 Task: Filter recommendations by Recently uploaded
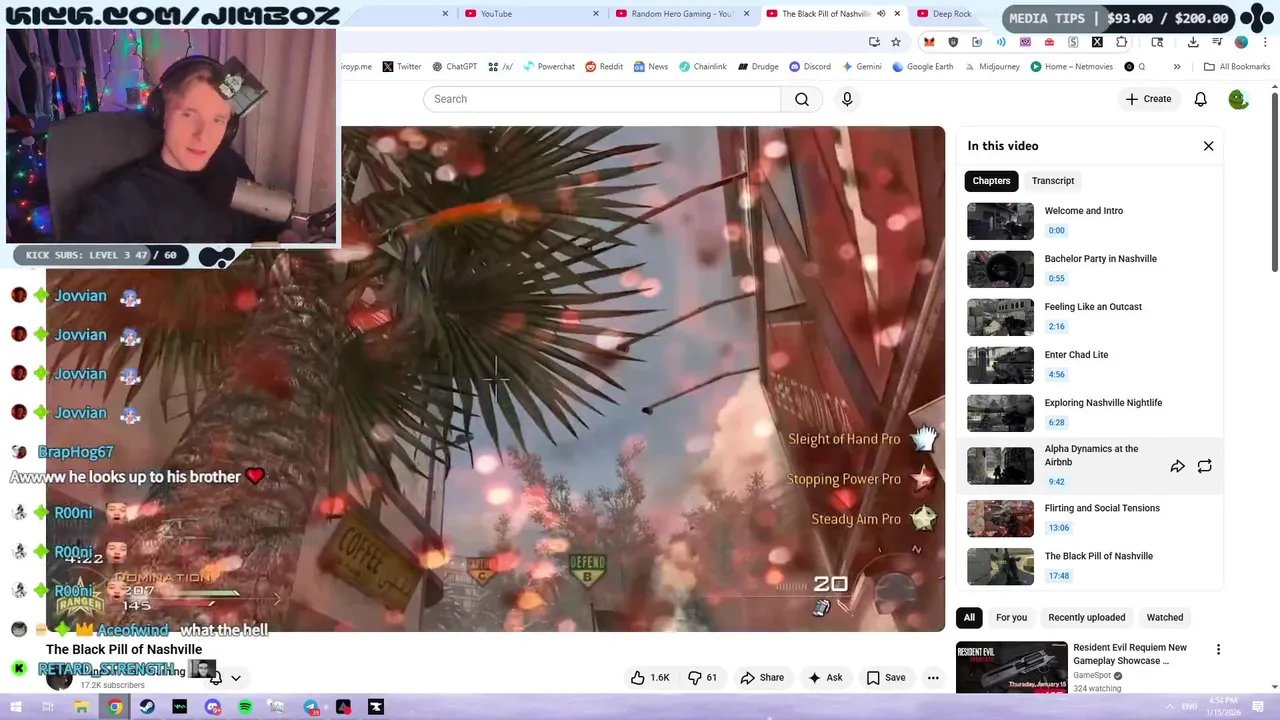pos(1087,617)
